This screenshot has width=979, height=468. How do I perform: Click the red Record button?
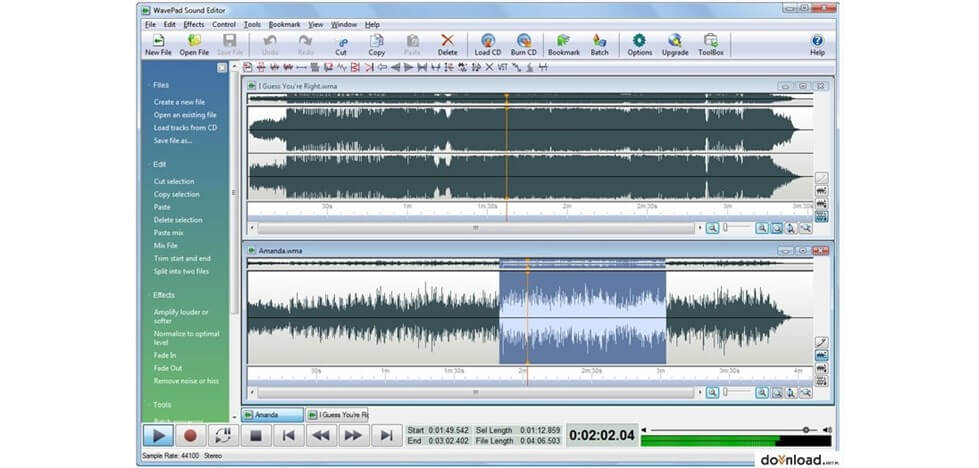(190, 435)
